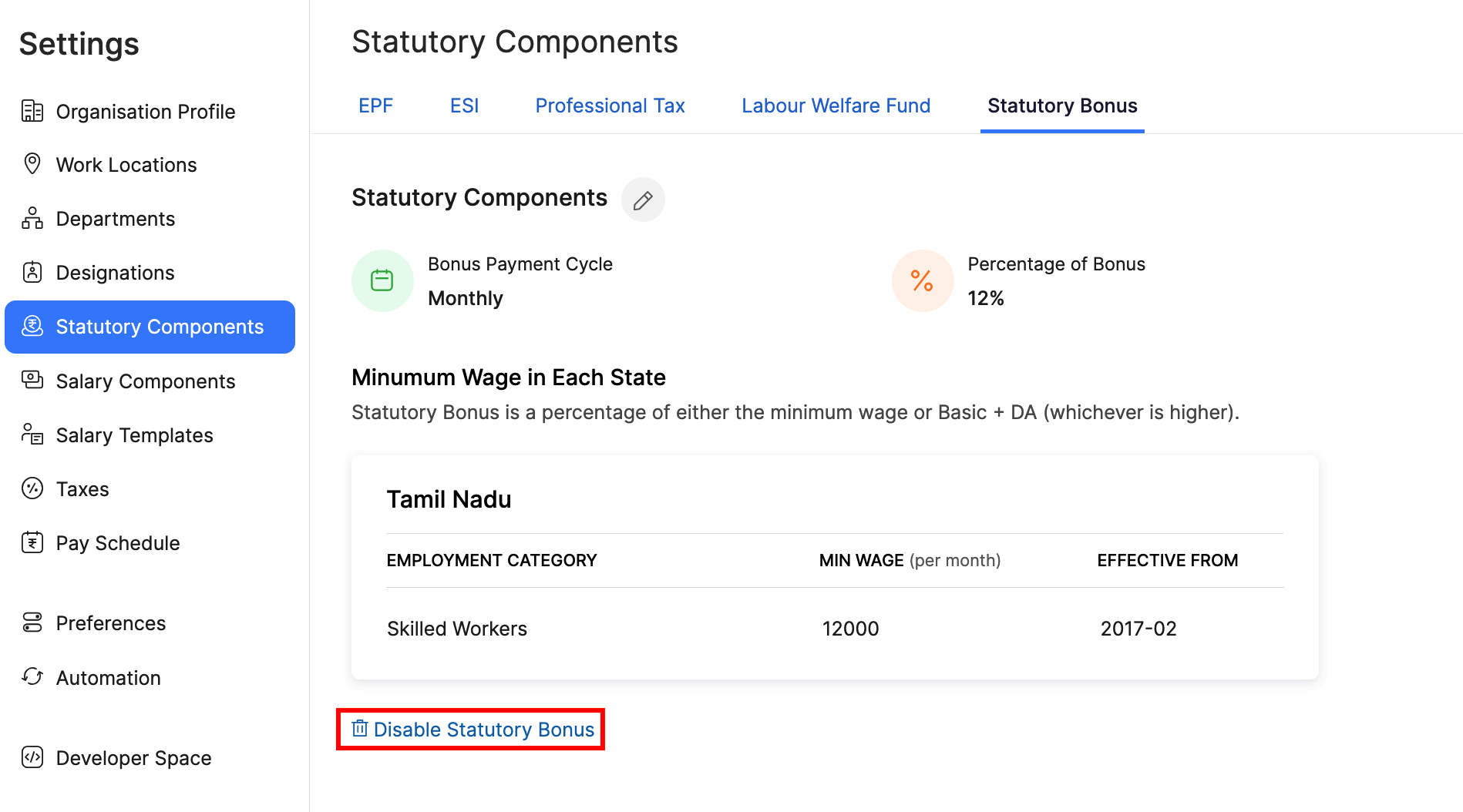The height and width of the screenshot is (812, 1463).
Task: Open Salary Components in the sidebar
Action: point(145,381)
